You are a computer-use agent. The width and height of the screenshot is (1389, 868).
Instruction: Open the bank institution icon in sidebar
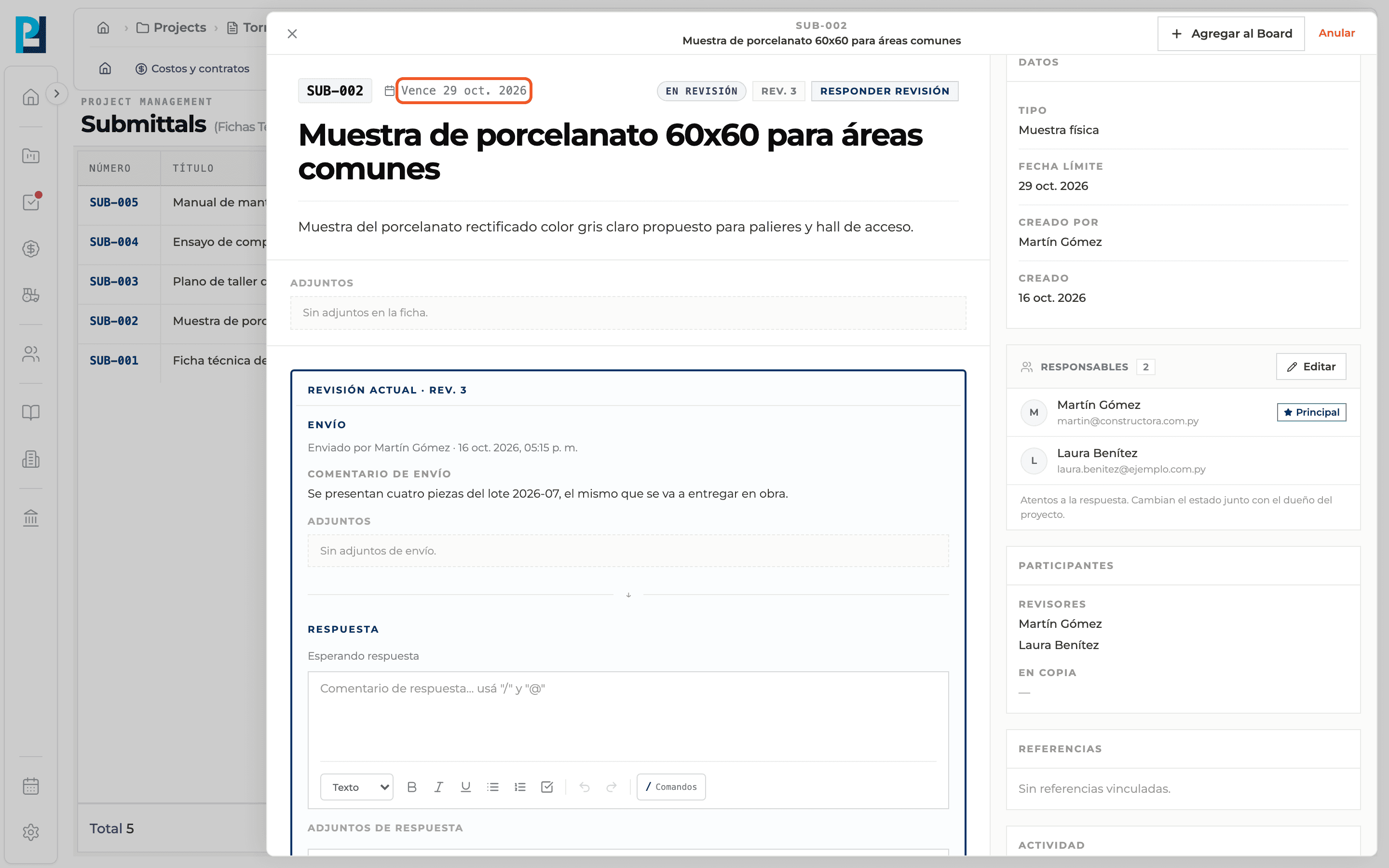[x=30, y=518]
